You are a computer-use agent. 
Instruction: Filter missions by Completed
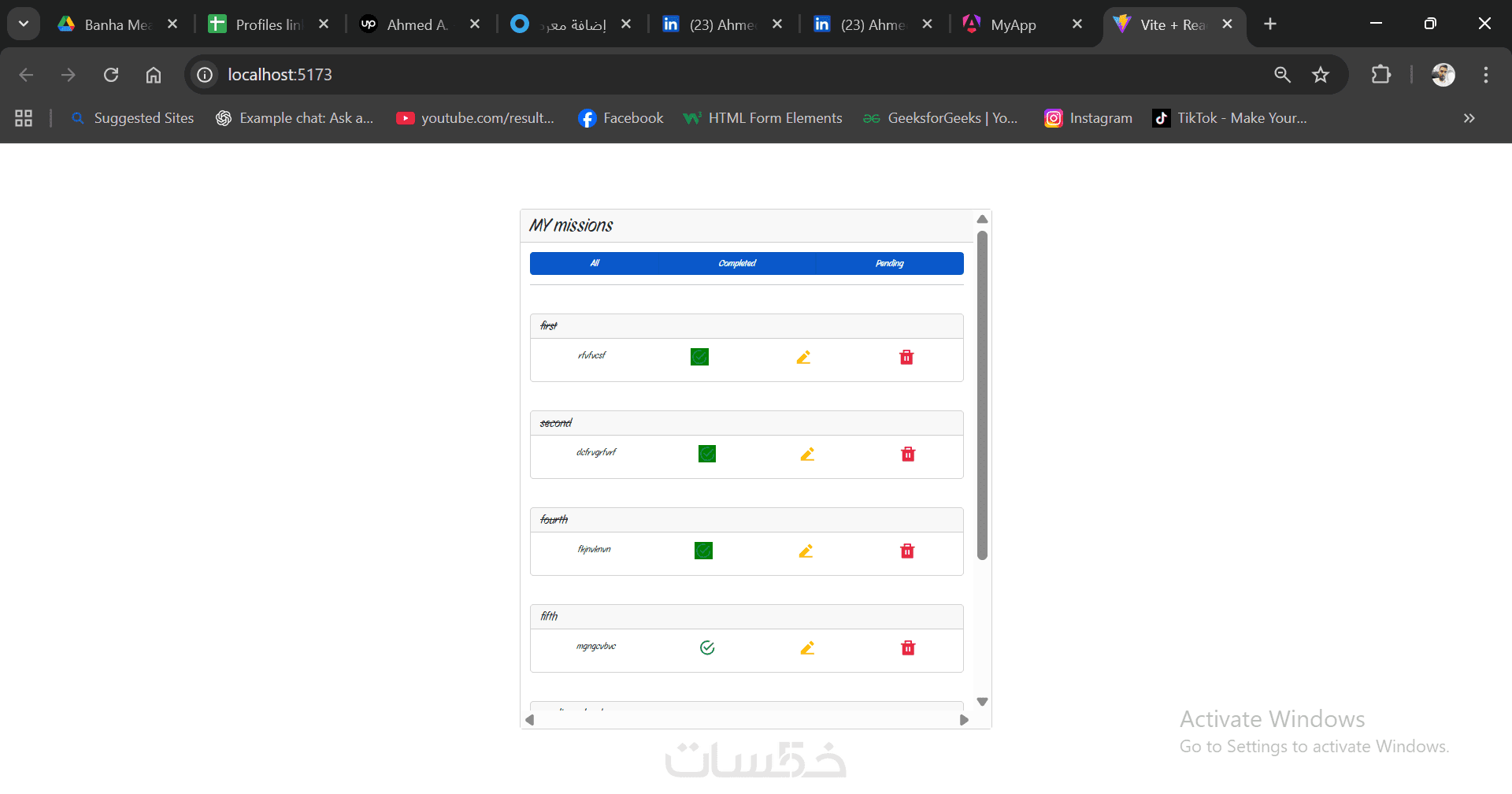[737, 263]
